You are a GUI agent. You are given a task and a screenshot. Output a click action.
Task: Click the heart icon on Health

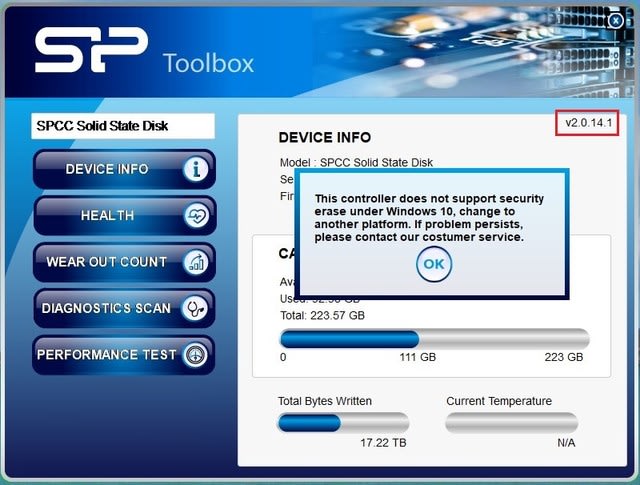point(196,216)
